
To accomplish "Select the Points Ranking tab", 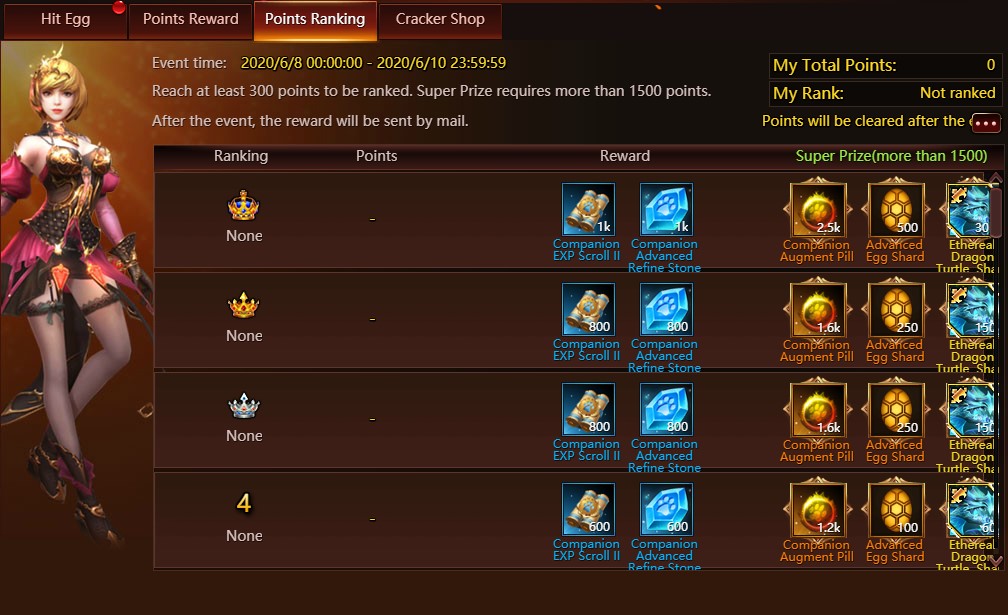I will tap(315, 20).
